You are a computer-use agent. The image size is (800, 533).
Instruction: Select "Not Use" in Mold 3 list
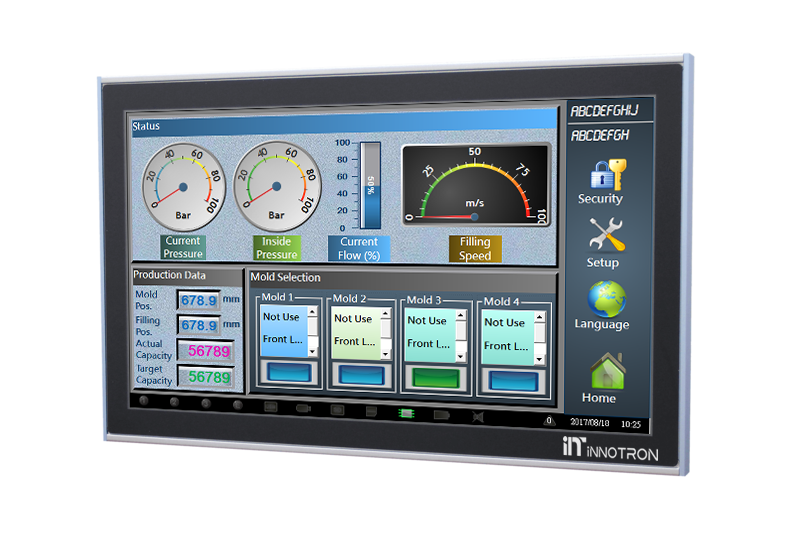click(427, 321)
